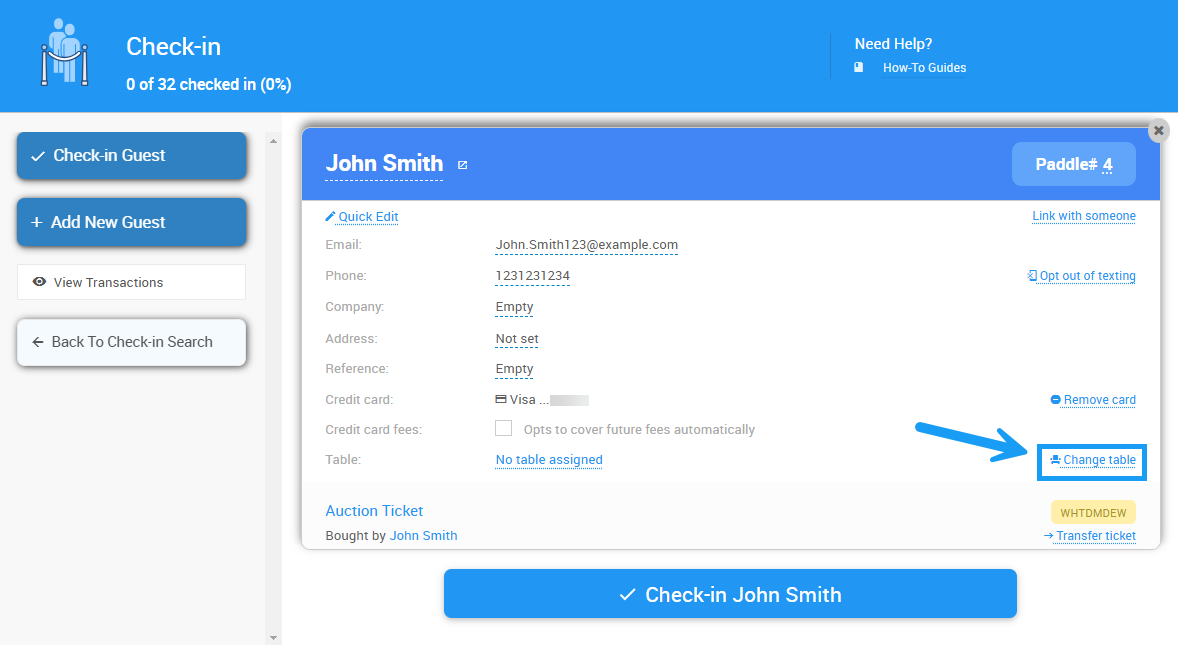Click the Check-in velvet rope logo
The height and width of the screenshot is (645, 1178).
tap(65, 55)
